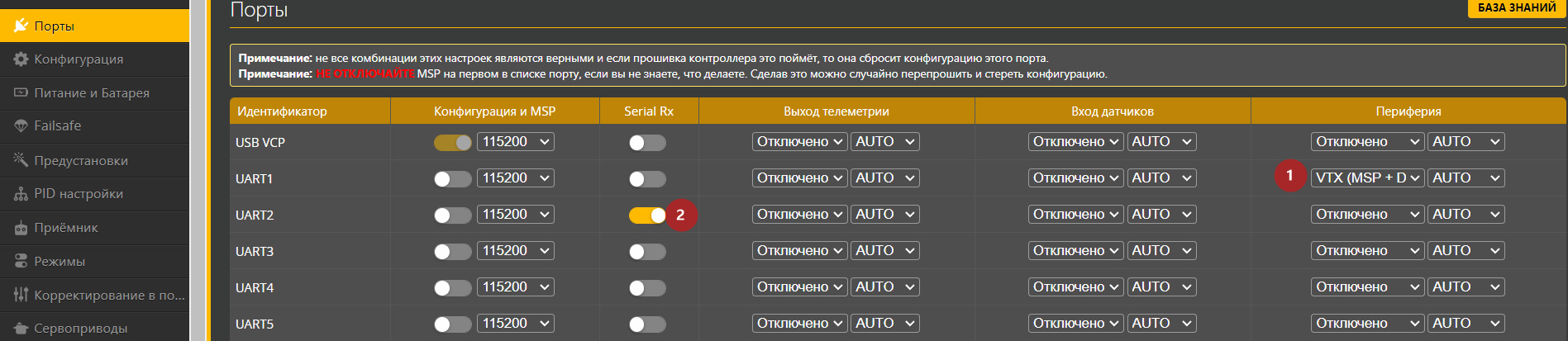Open UART5 peripheral Отключено dropdown
1568x341 pixels.
[x=1367, y=324]
